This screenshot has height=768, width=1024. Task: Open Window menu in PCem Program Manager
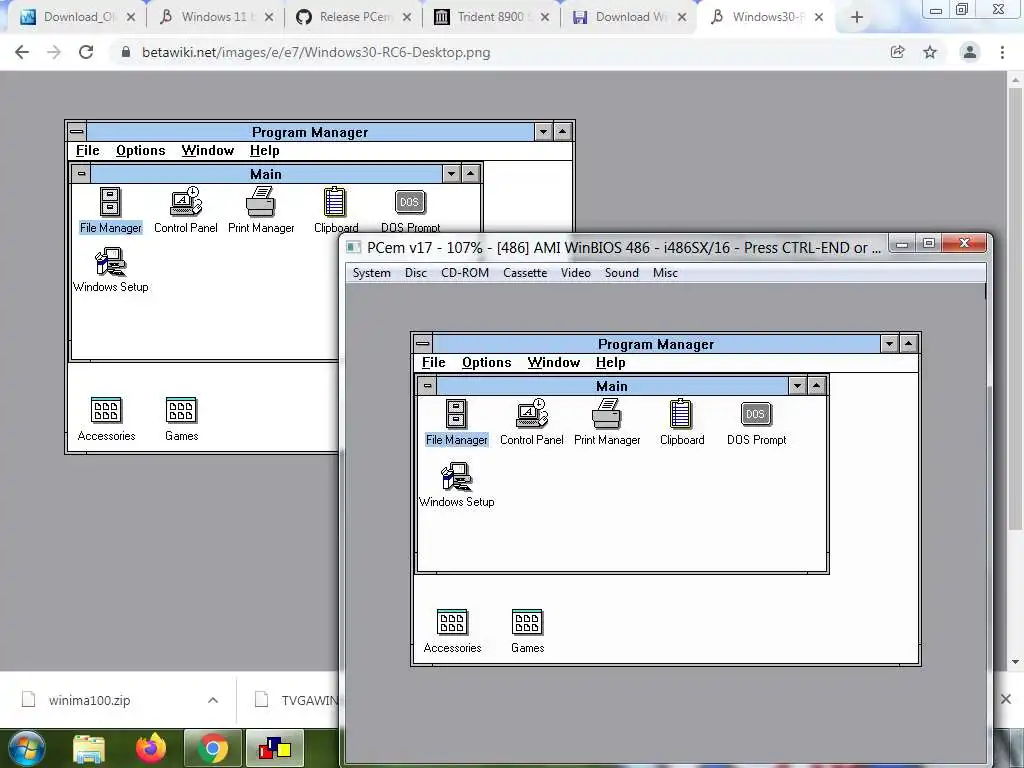coord(554,362)
